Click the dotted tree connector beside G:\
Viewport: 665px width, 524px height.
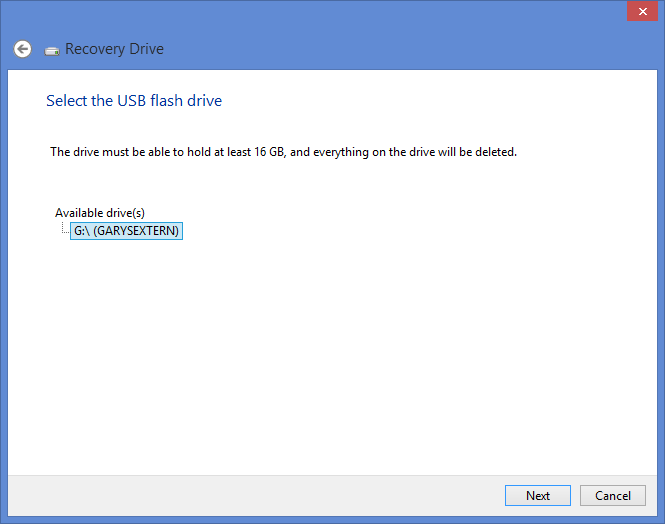(x=64, y=230)
